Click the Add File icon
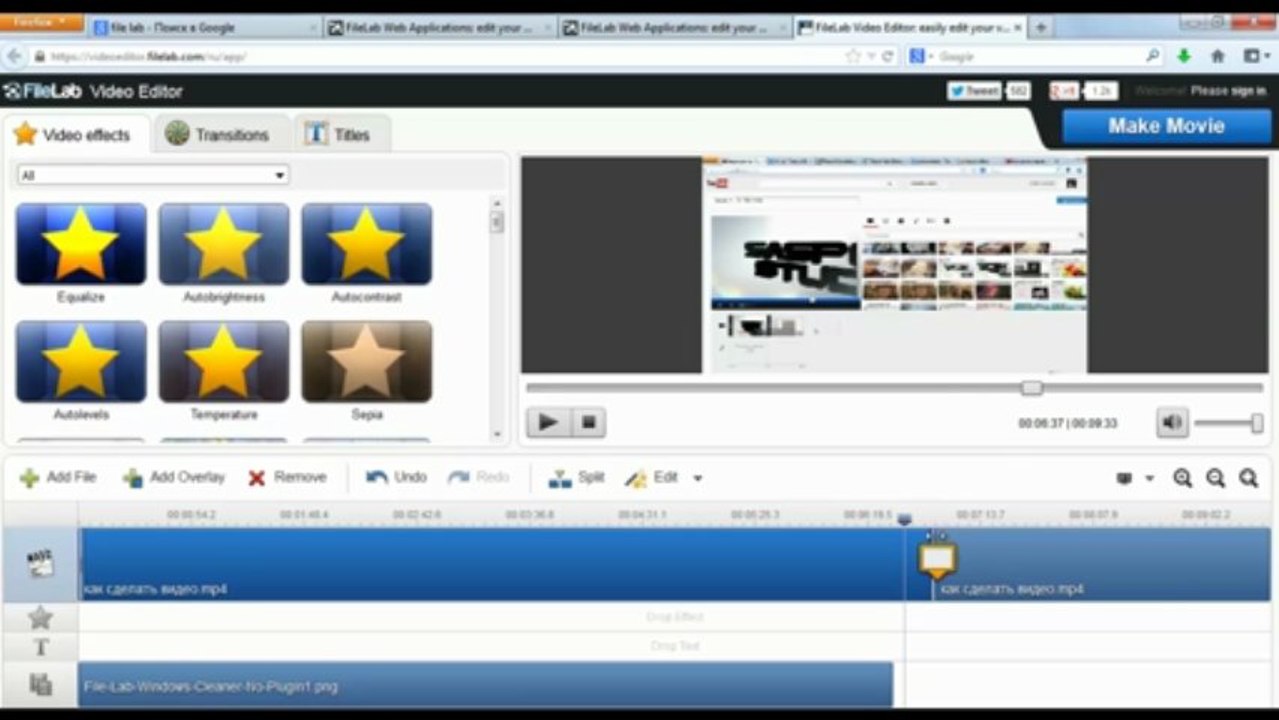This screenshot has height=720, width=1279. (x=30, y=478)
